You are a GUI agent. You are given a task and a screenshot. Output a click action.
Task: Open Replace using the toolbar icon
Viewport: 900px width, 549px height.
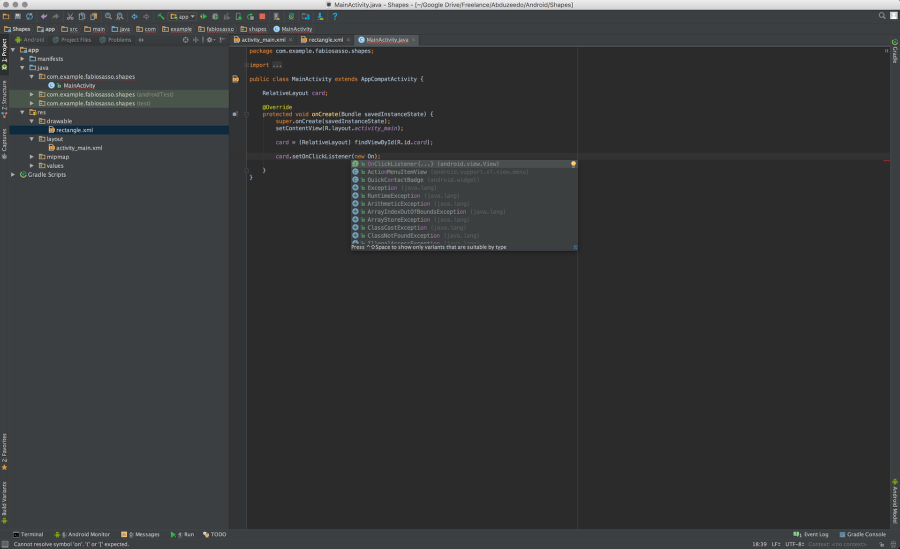click(x=119, y=17)
